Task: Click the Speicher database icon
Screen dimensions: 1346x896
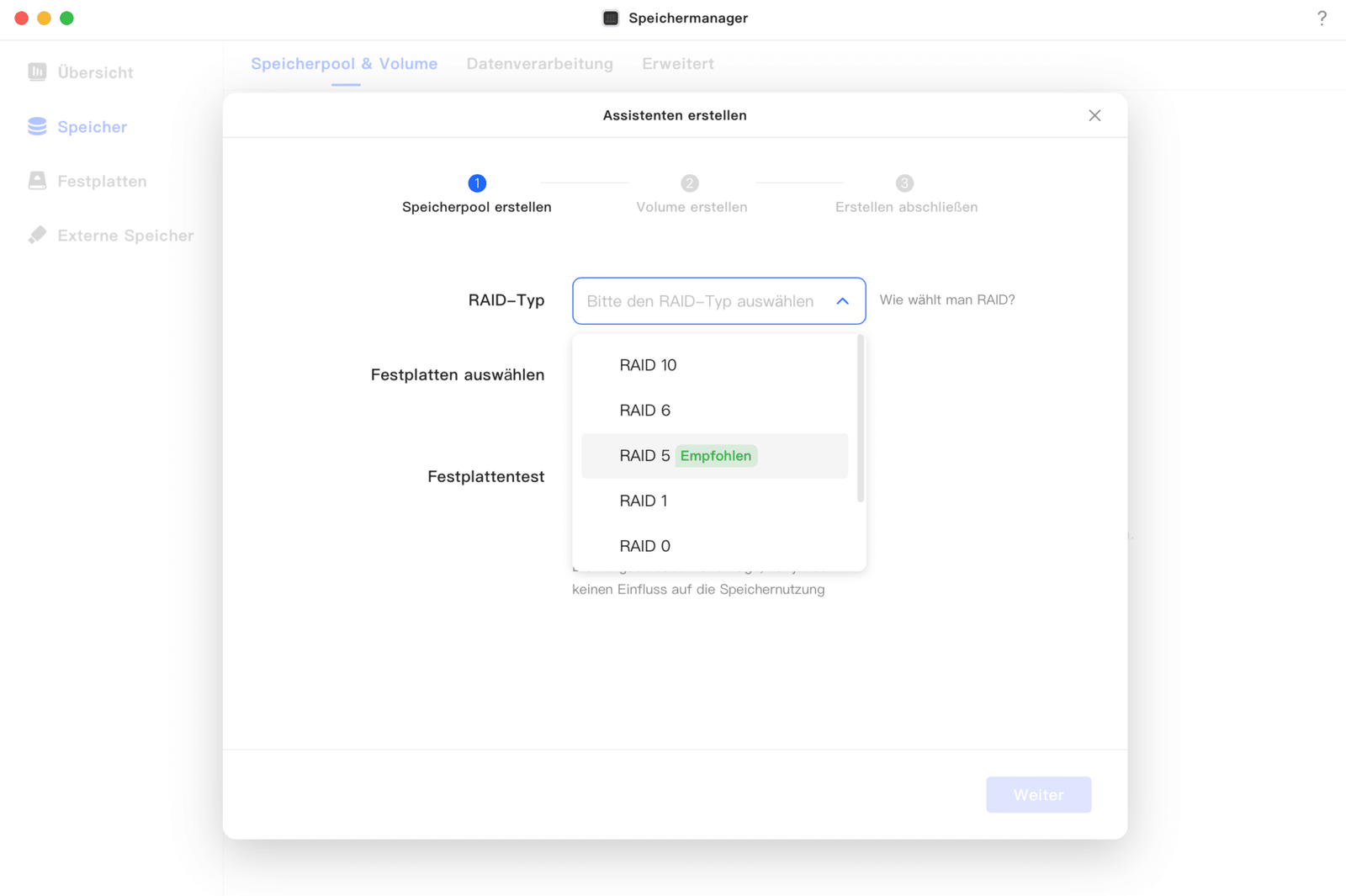Action: tap(37, 126)
